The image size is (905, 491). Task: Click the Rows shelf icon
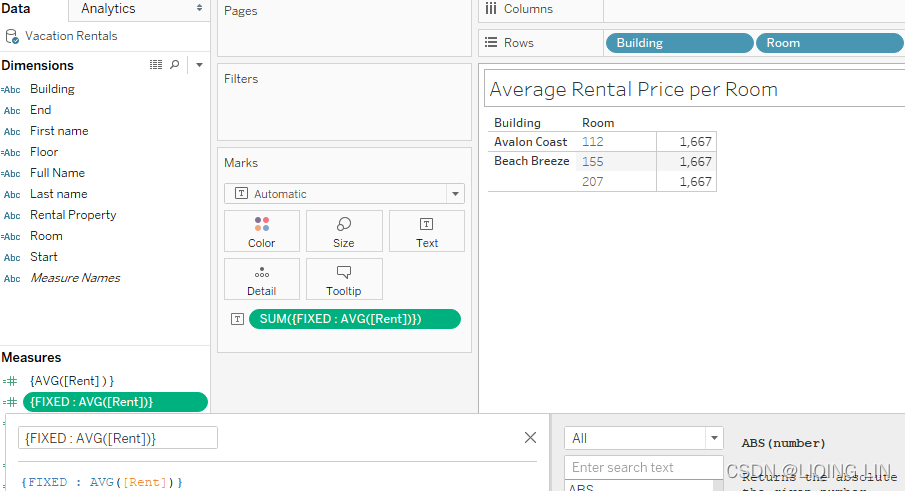491,43
